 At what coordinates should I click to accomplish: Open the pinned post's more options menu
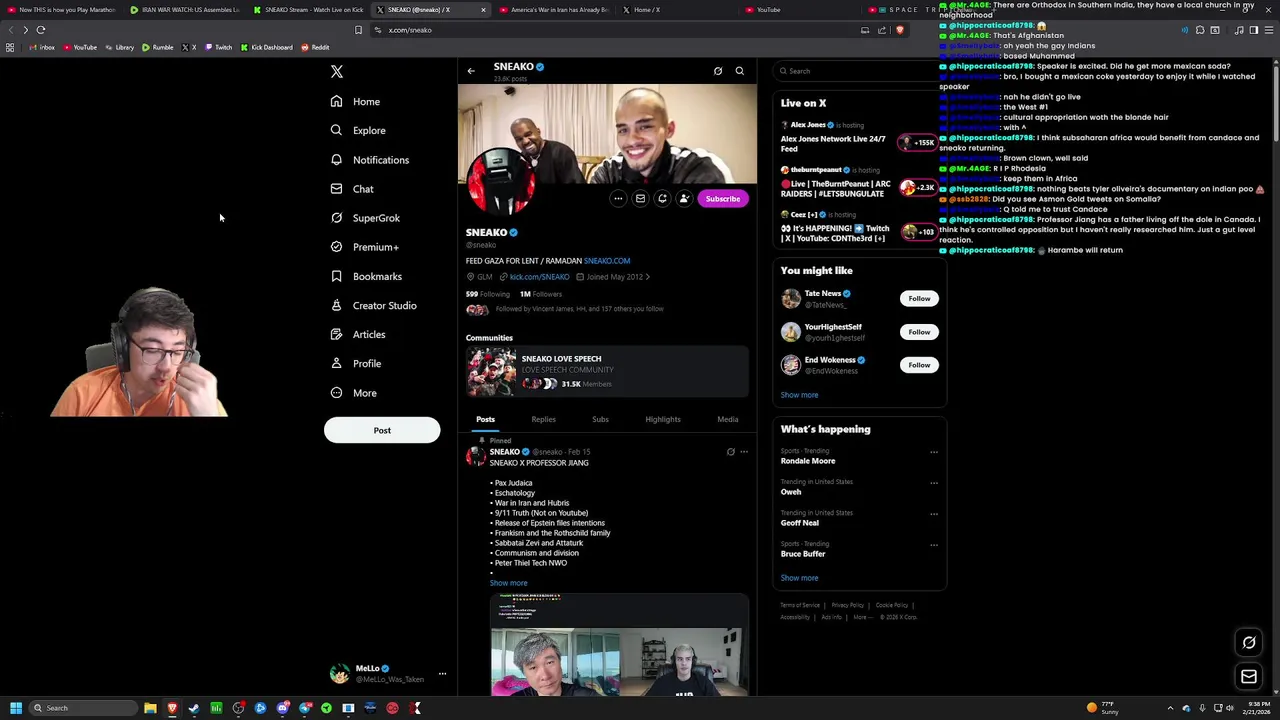click(743, 452)
